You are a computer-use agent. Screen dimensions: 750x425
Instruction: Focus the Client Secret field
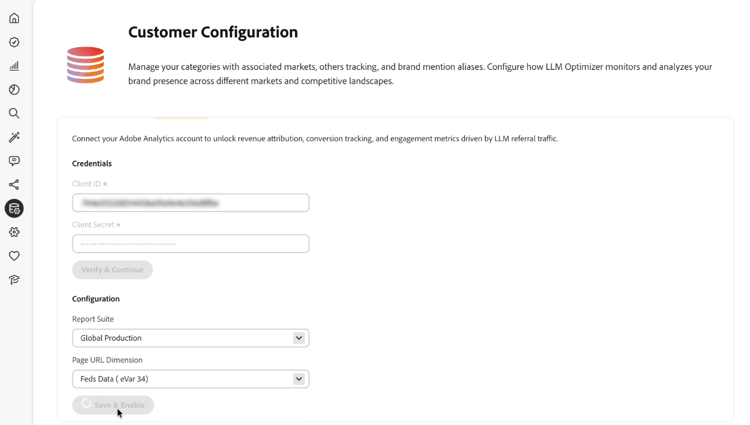(190, 243)
